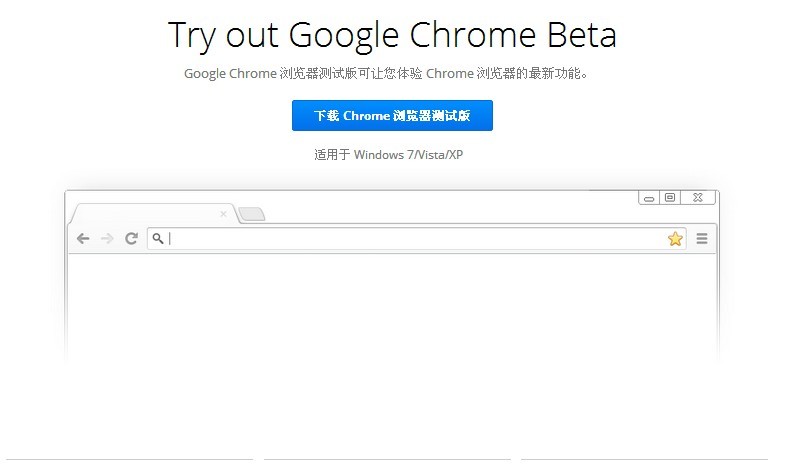Viewport: 790px width, 469px height.
Task: Click the browser forward arrow
Action: 107,239
